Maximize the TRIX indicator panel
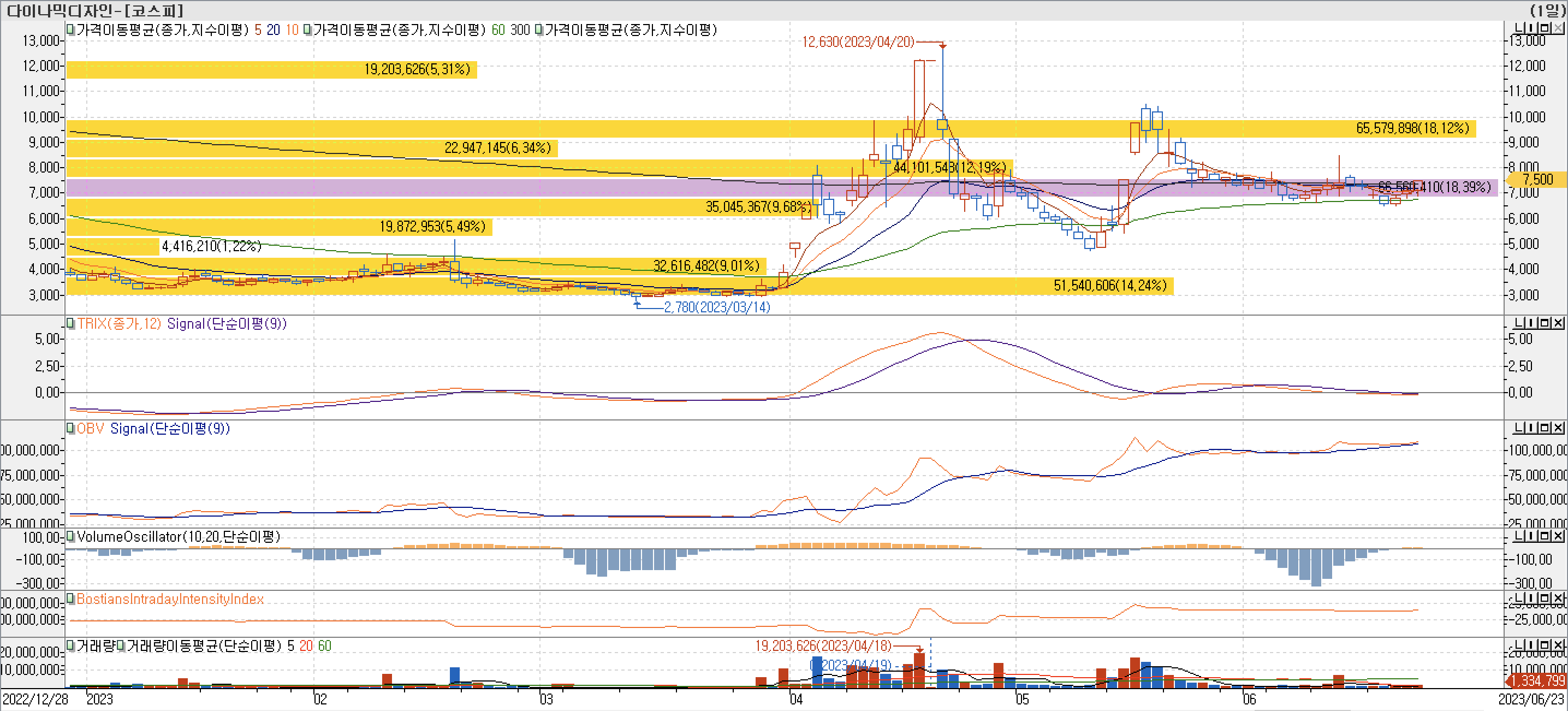The image size is (1568, 711). click(1546, 323)
